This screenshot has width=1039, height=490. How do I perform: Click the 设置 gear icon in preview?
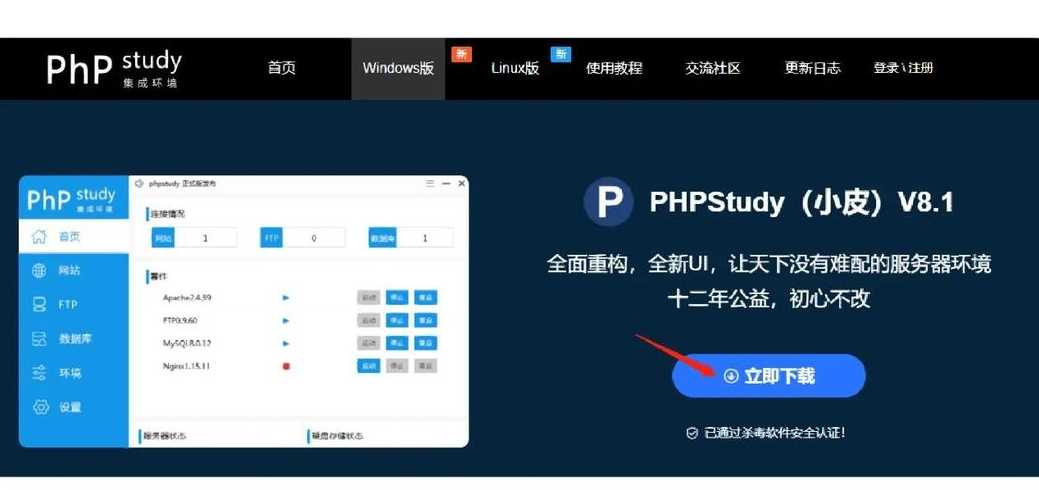pos(40,407)
